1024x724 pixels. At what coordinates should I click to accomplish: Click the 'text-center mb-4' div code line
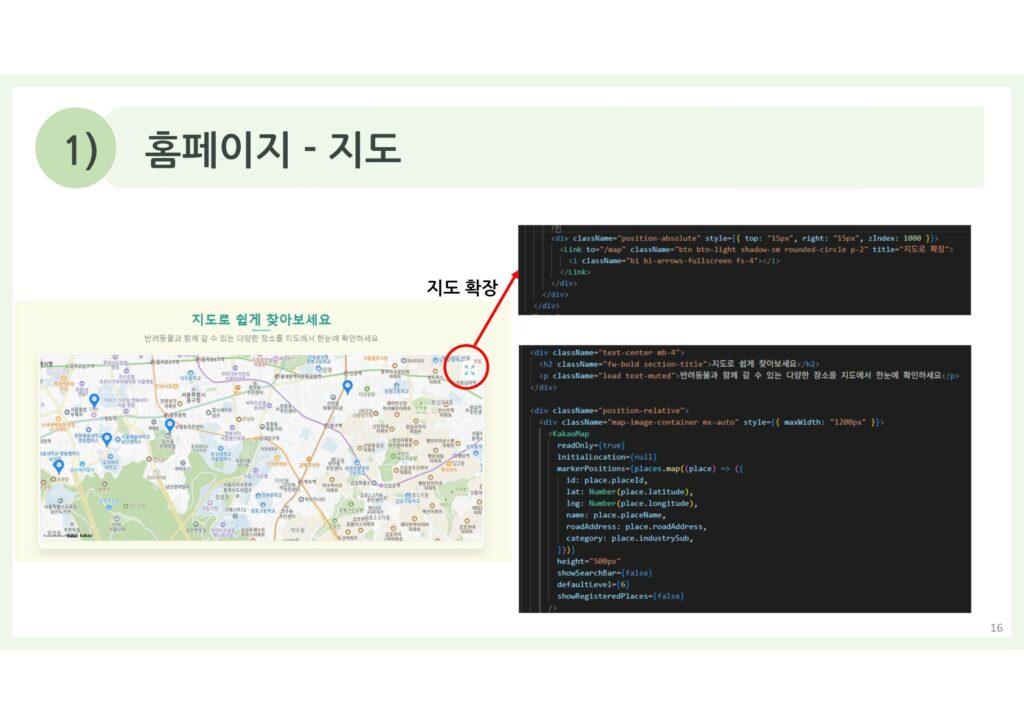pyautogui.click(x=607, y=353)
